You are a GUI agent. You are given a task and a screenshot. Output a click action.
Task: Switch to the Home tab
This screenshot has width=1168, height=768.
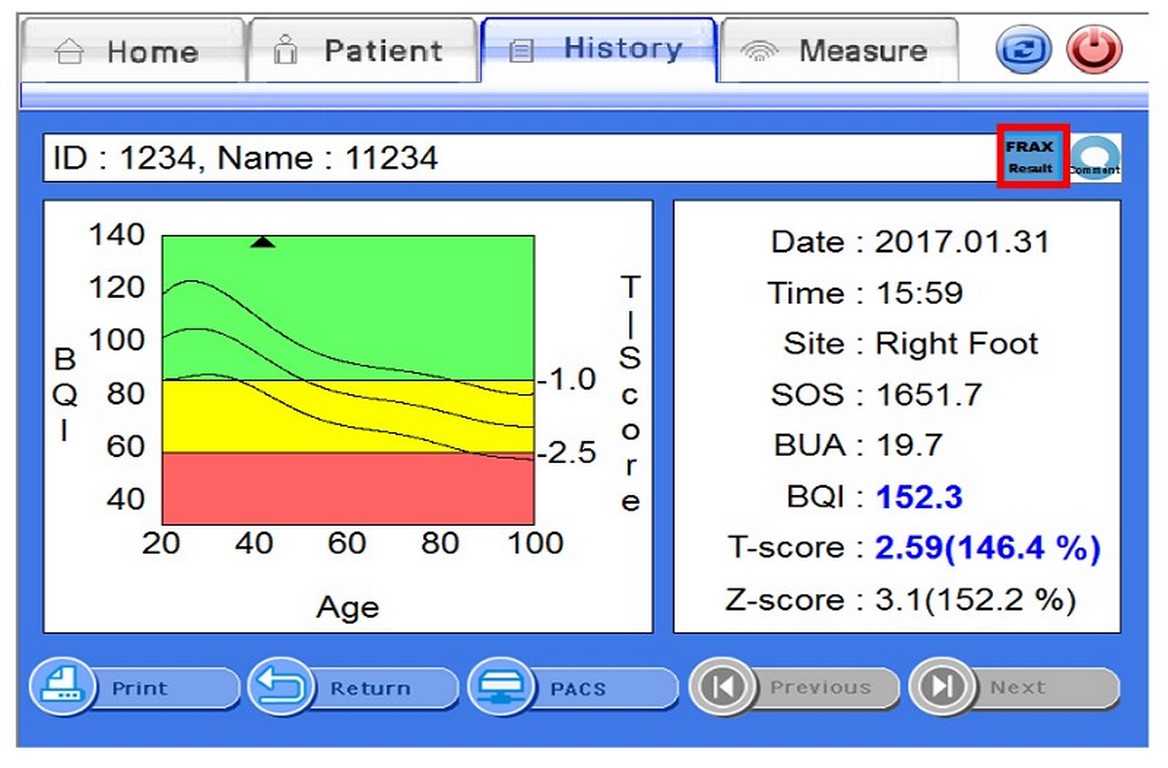point(133,51)
